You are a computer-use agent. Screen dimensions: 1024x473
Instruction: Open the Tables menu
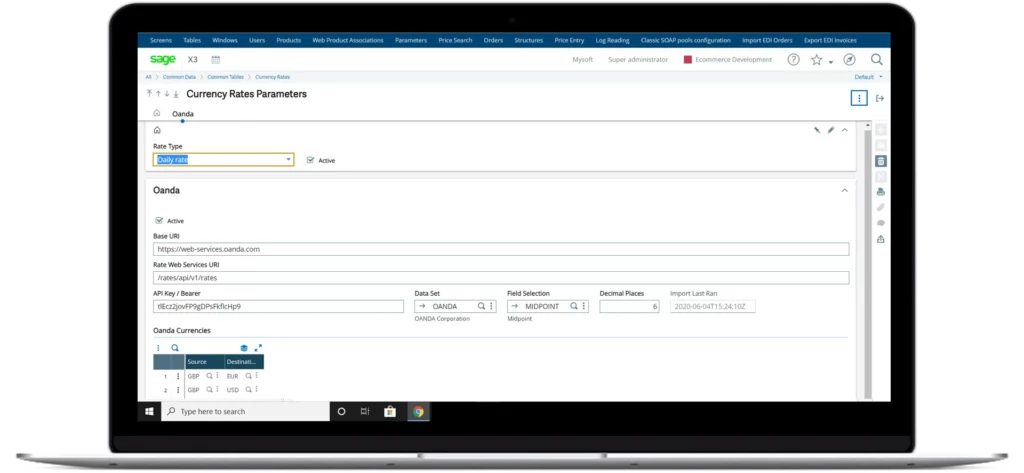(x=192, y=40)
